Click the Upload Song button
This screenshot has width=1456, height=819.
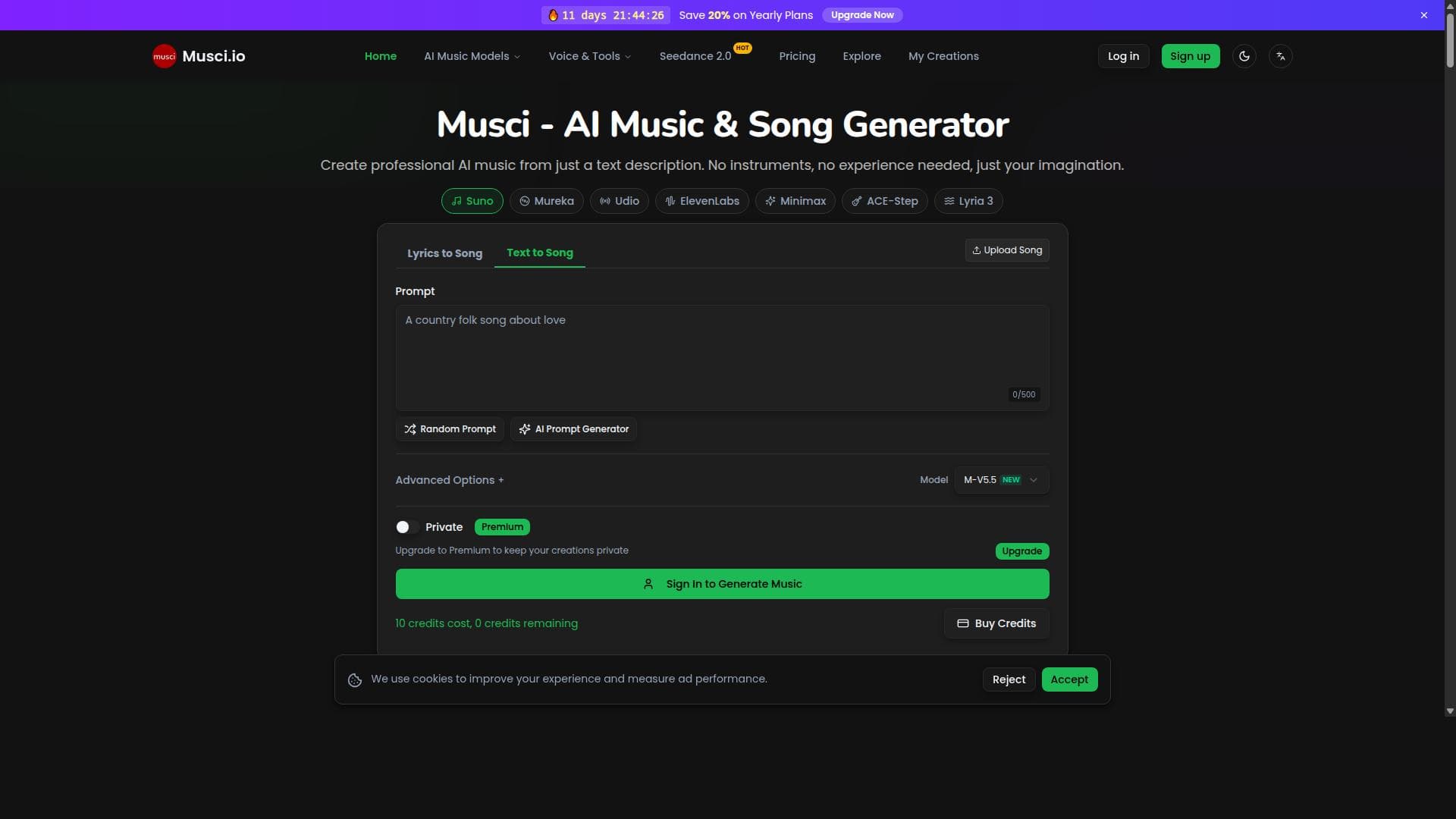point(1006,250)
